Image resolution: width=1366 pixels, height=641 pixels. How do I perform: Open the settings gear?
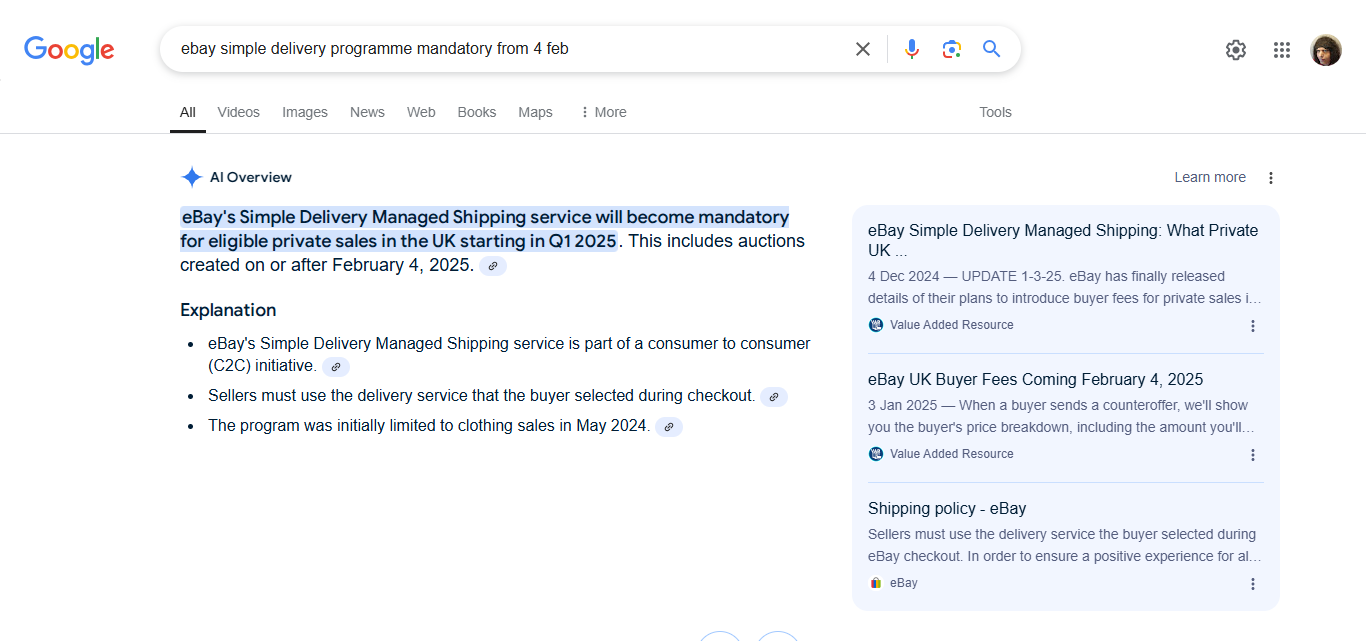(x=1236, y=50)
